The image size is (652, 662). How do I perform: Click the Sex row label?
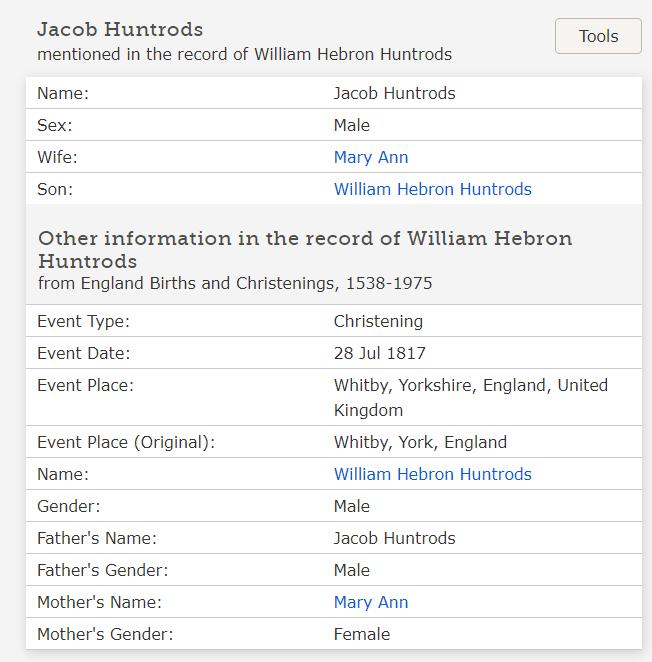tap(55, 125)
